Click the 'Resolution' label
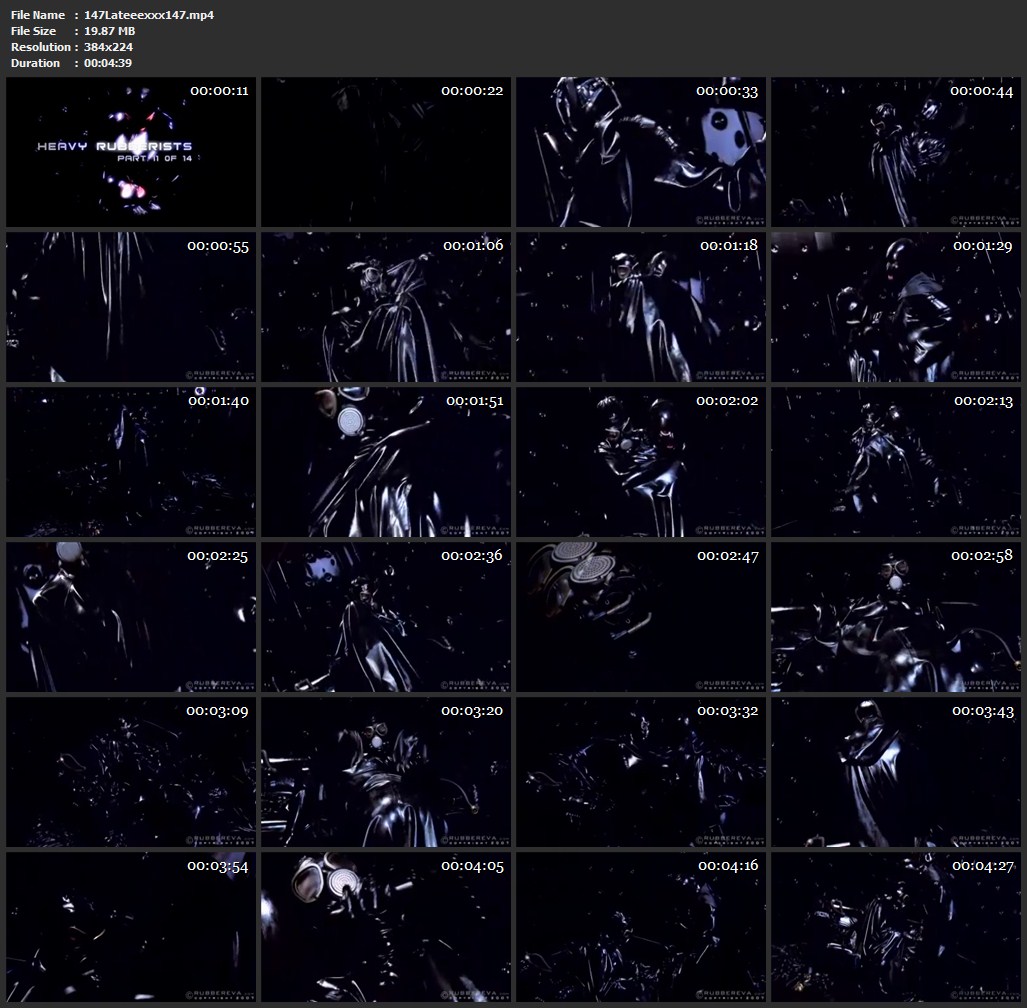The image size is (1027, 1008). pyautogui.click(x=41, y=47)
